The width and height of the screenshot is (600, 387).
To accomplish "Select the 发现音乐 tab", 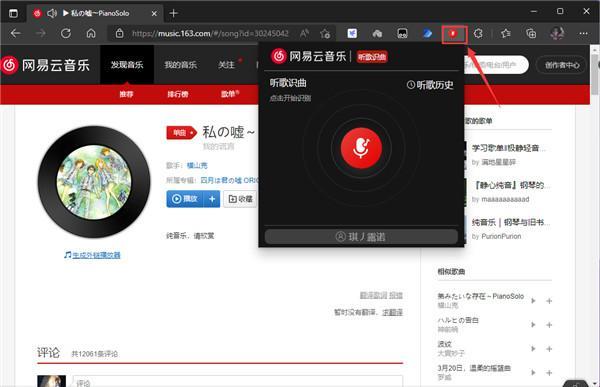I will tap(127, 65).
